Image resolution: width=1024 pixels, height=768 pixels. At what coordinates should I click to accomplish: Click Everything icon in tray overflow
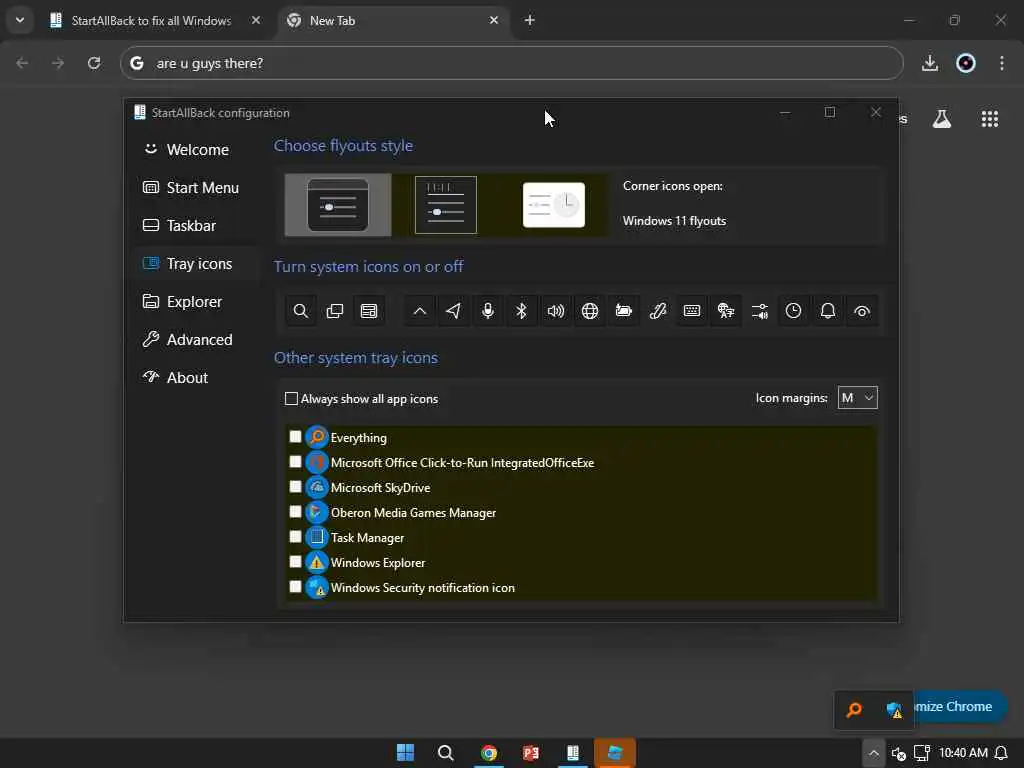854,709
